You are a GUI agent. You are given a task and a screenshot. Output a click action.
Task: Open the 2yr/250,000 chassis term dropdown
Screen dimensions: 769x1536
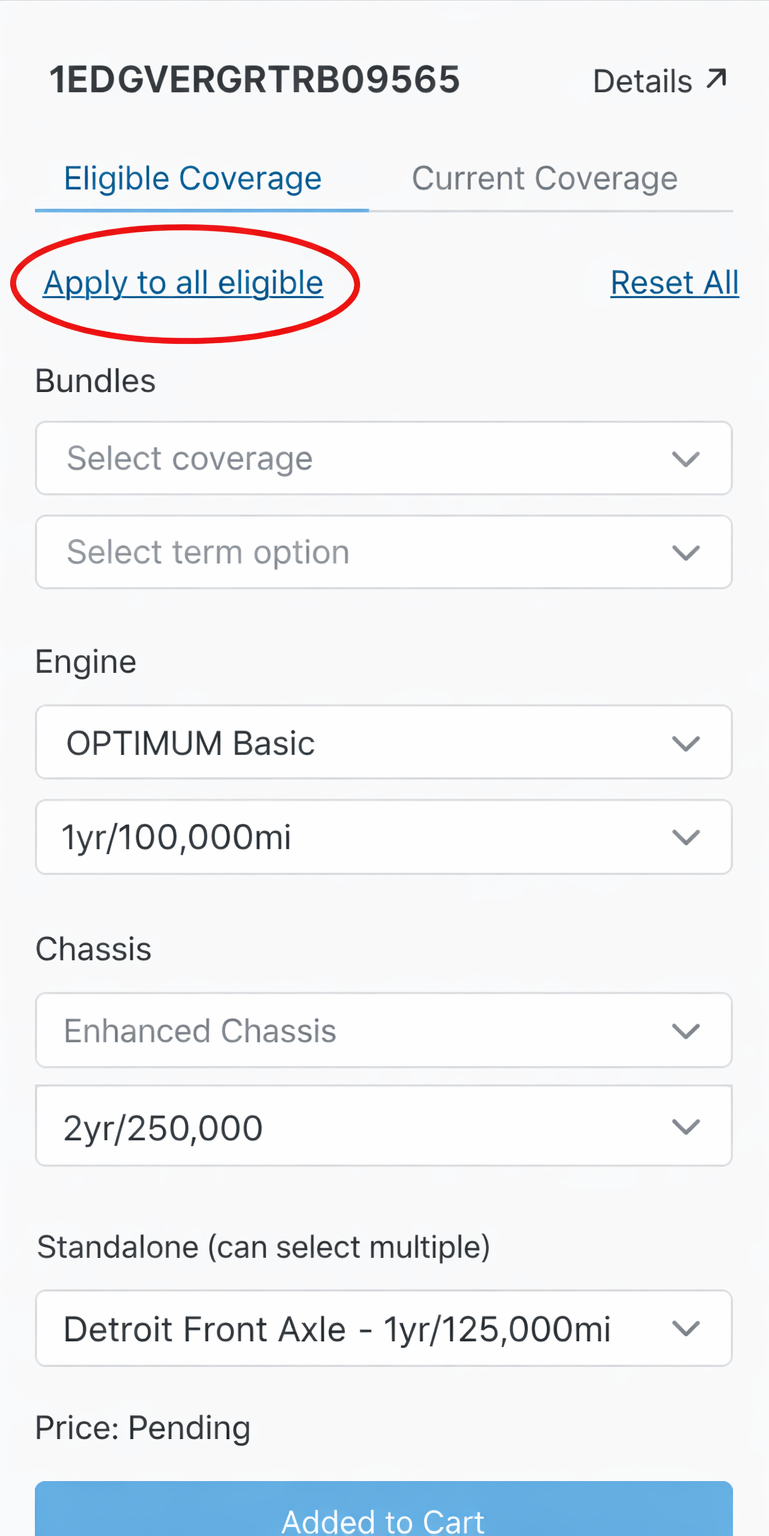click(x=384, y=1126)
